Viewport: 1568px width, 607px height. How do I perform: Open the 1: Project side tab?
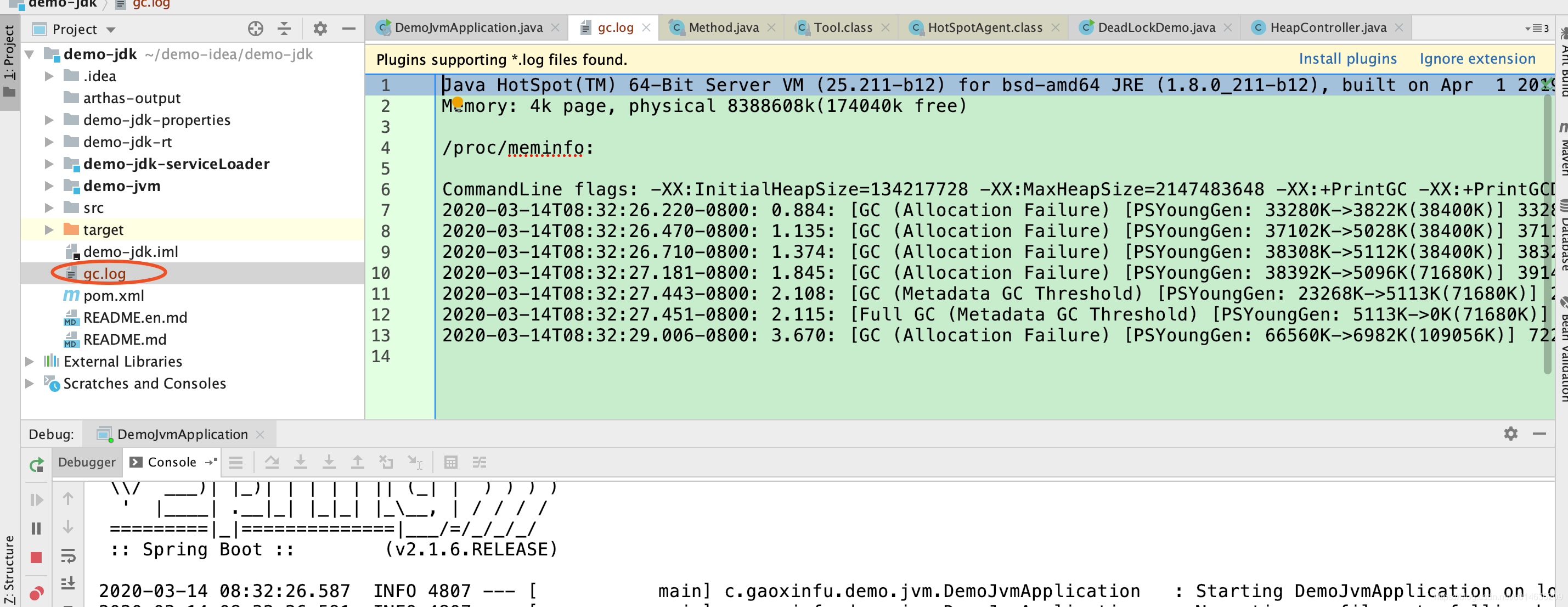(9, 63)
